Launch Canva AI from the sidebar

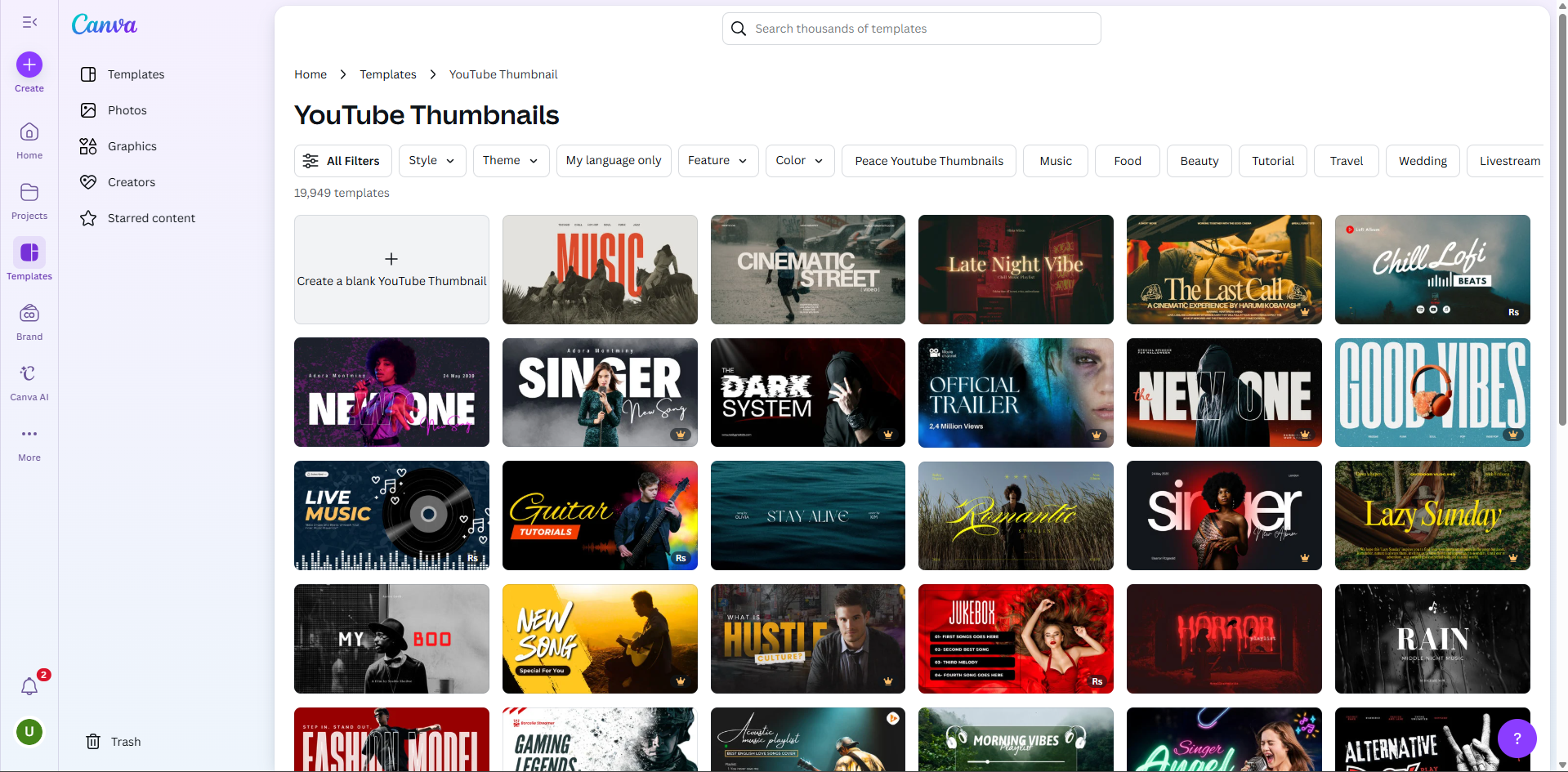tap(29, 380)
